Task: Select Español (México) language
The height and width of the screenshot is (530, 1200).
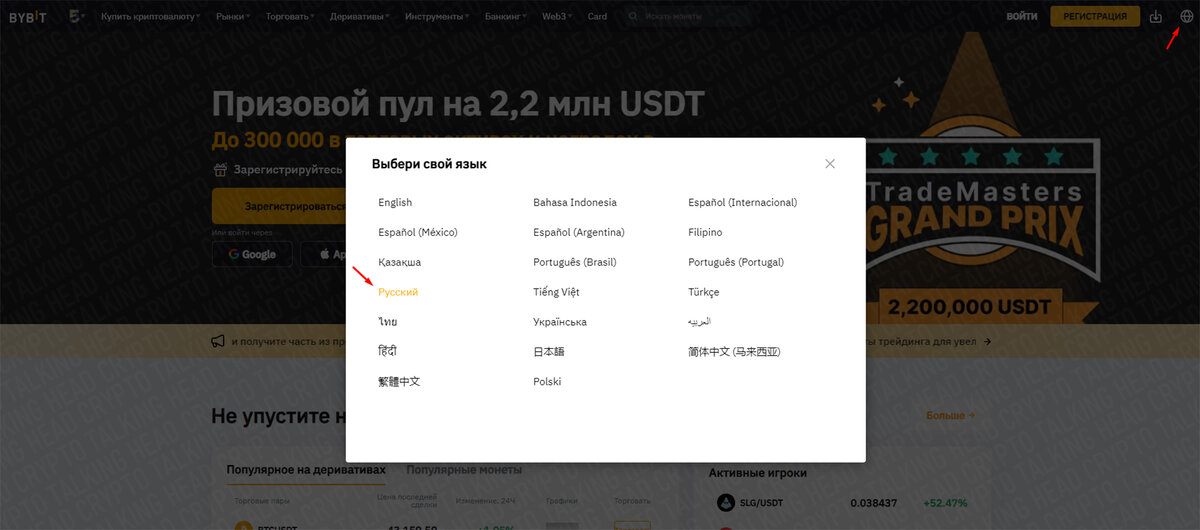Action: tap(417, 232)
